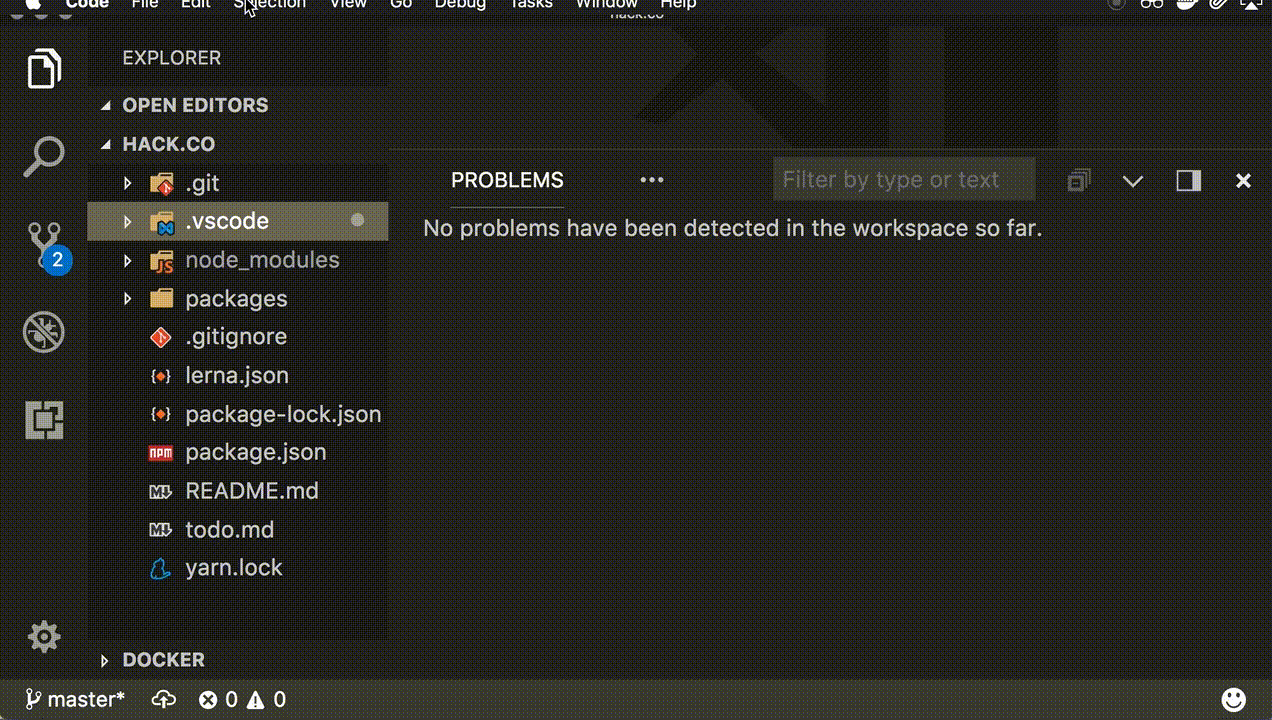Open Source Control view showing 2 changes
1272x720 pixels.
tap(44, 243)
